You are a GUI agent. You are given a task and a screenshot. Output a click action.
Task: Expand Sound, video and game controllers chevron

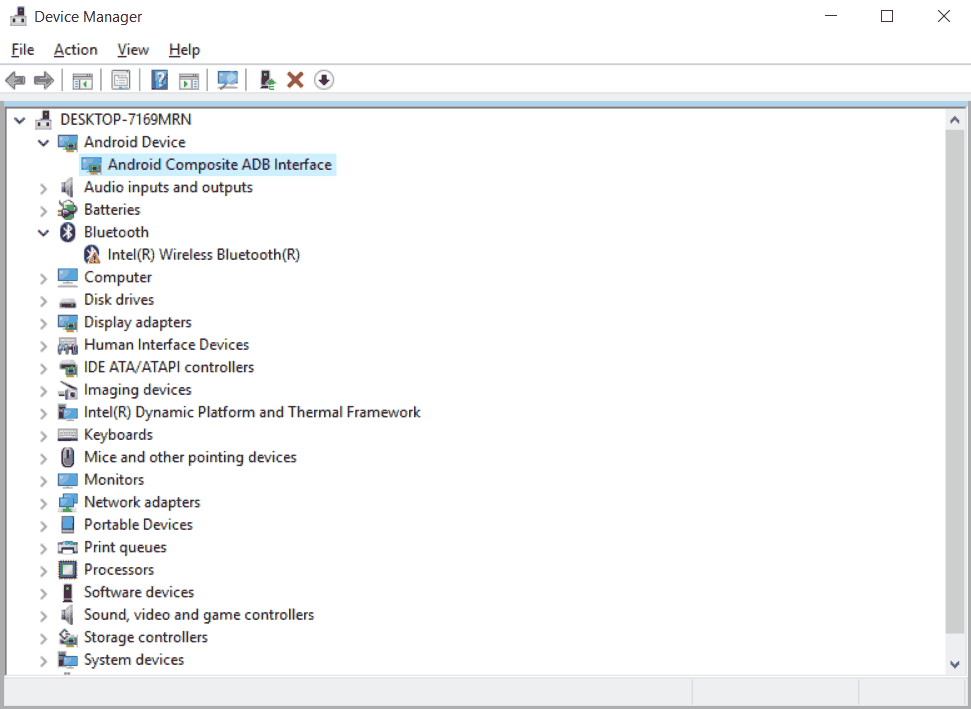(43, 615)
